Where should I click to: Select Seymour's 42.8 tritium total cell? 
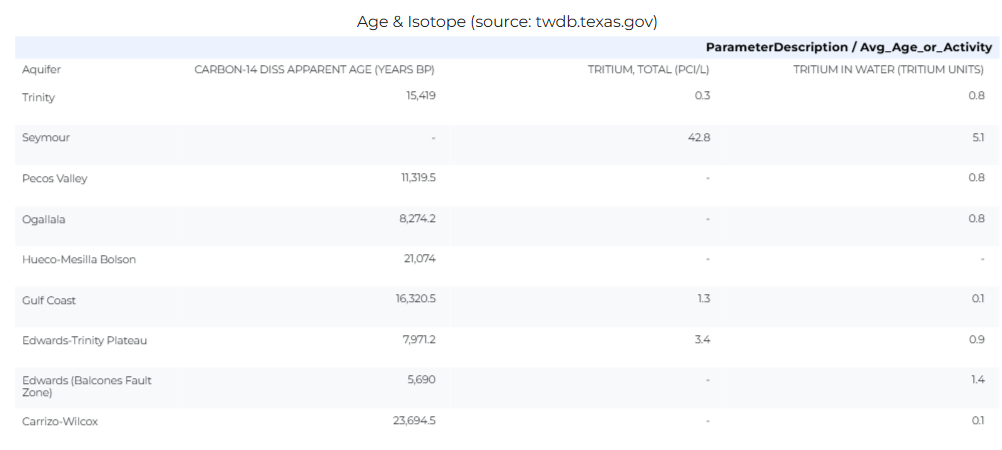click(698, 137)
